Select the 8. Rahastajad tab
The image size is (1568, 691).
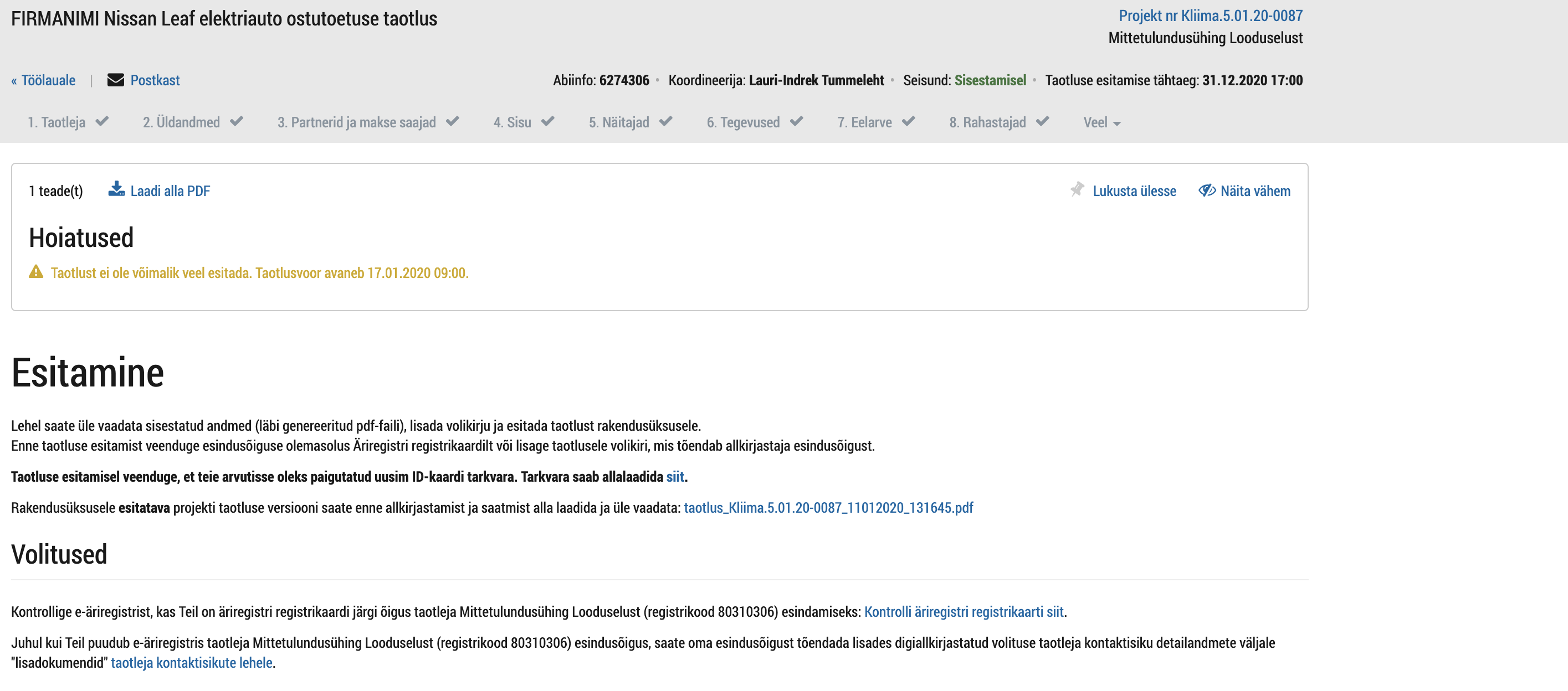click(988, 122)
